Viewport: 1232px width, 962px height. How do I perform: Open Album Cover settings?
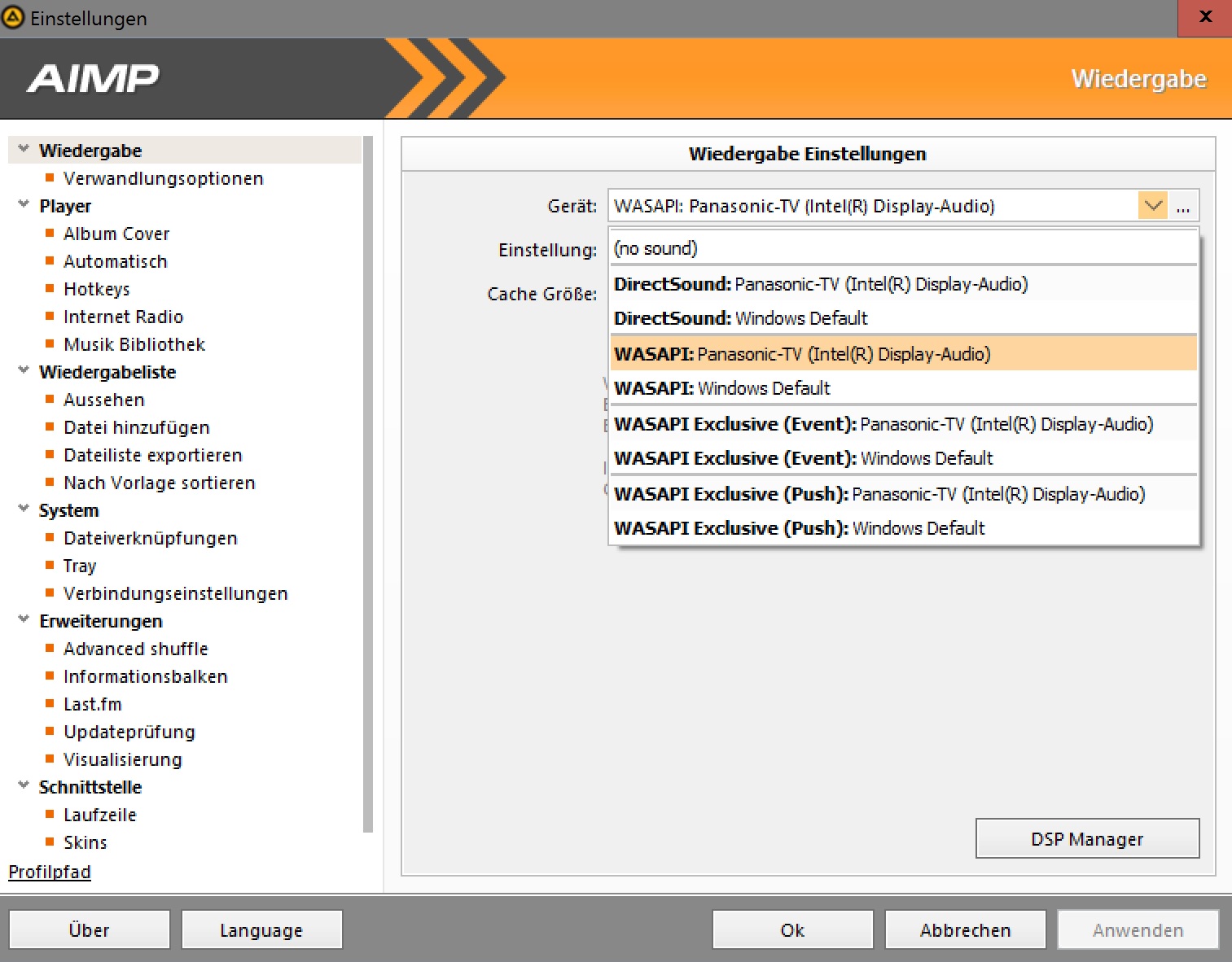(116, 234)
